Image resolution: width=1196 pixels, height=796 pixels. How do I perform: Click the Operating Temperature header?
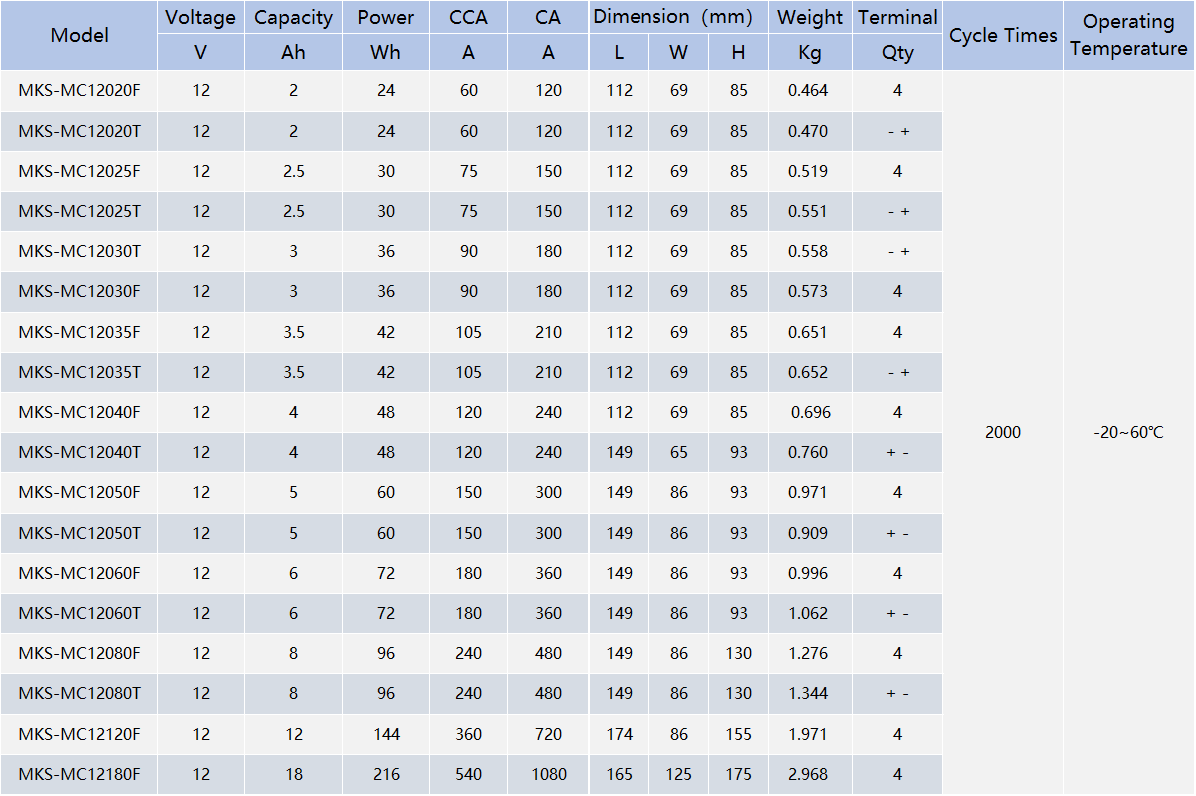pyautogui.click(x=1129, y=35)
